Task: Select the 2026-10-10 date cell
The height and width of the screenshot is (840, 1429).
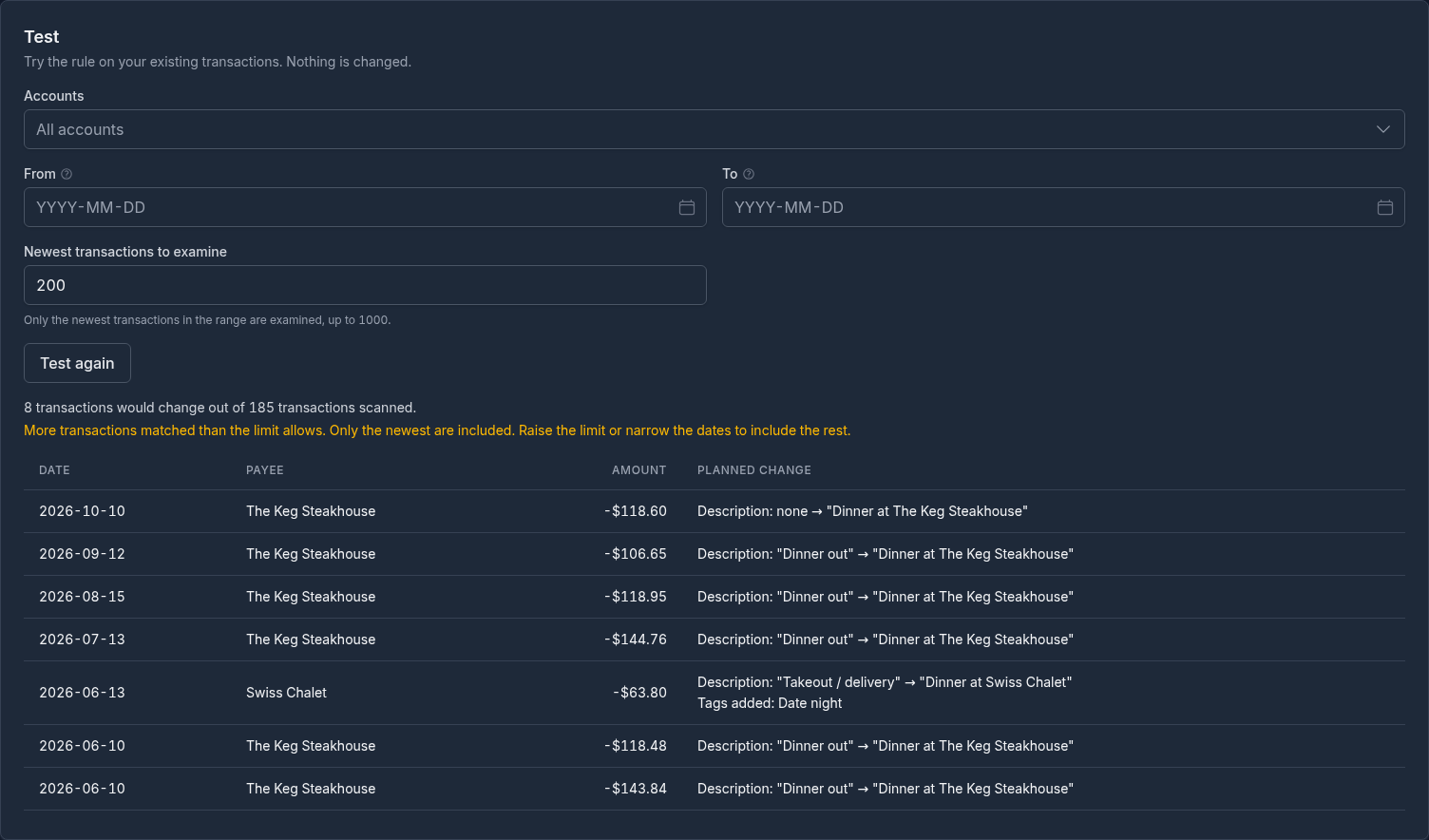Action: point(82,511)
